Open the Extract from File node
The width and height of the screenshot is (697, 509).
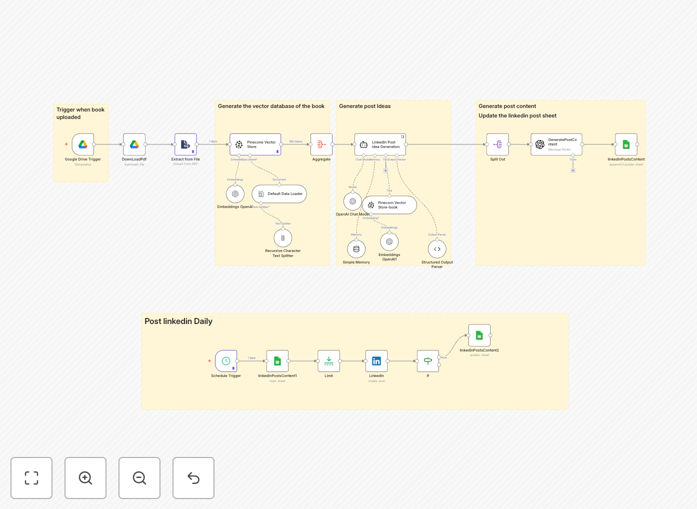(x=185, y=144)
